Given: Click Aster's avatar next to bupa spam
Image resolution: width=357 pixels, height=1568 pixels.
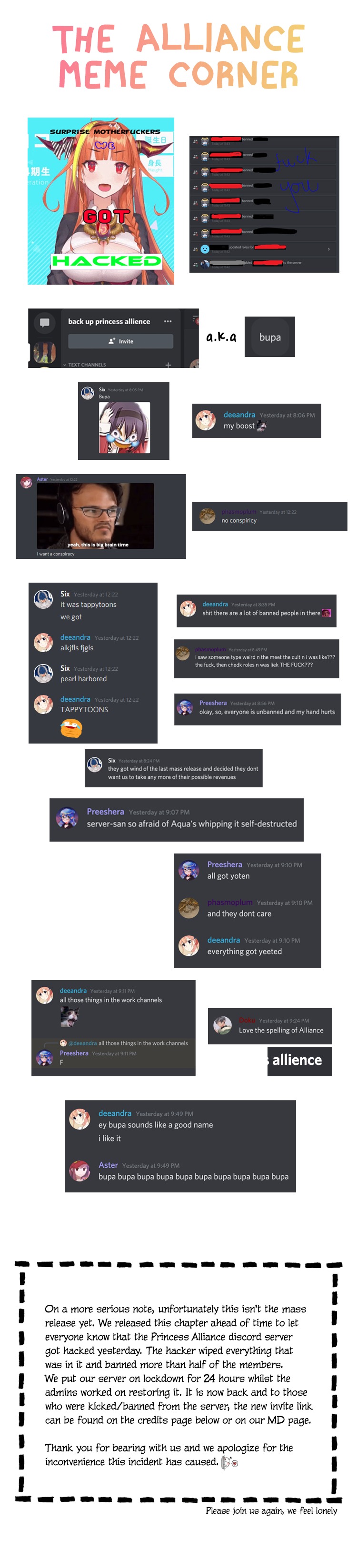Looking at the screenshot, I should [x=79, y=1171].
